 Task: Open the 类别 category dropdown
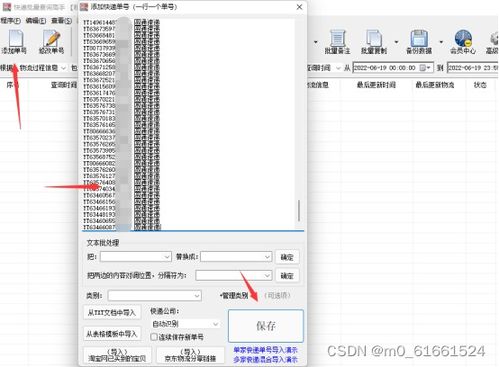[197, 295]
